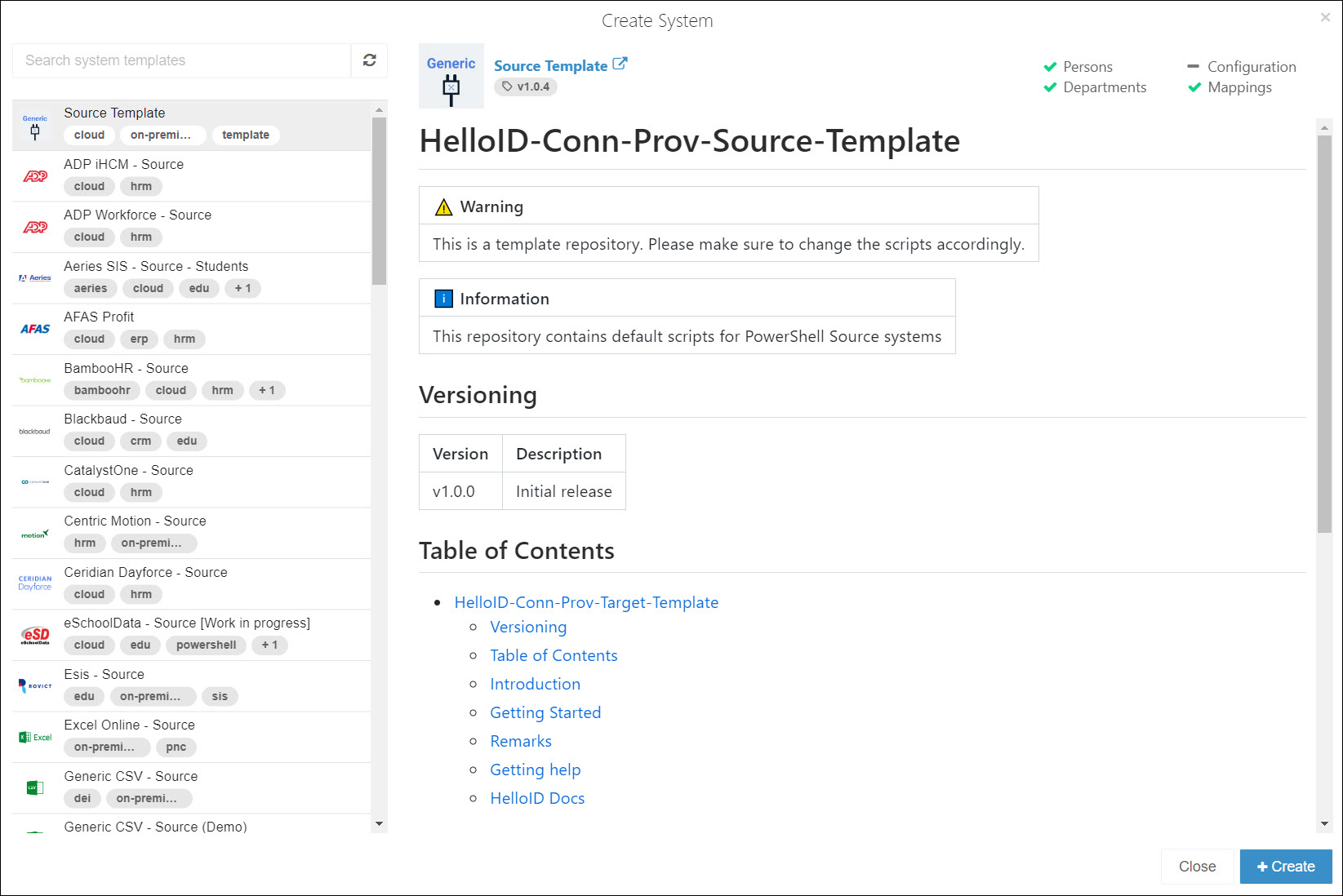Select the AFAS Profit template
1343x896 pixels.
(192, 329)
